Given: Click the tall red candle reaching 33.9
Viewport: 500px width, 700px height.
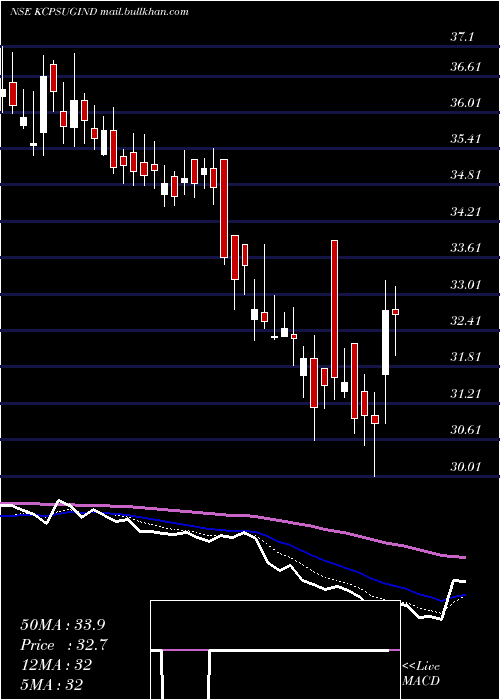Looking at the screenshot, I should pos(334,309).
